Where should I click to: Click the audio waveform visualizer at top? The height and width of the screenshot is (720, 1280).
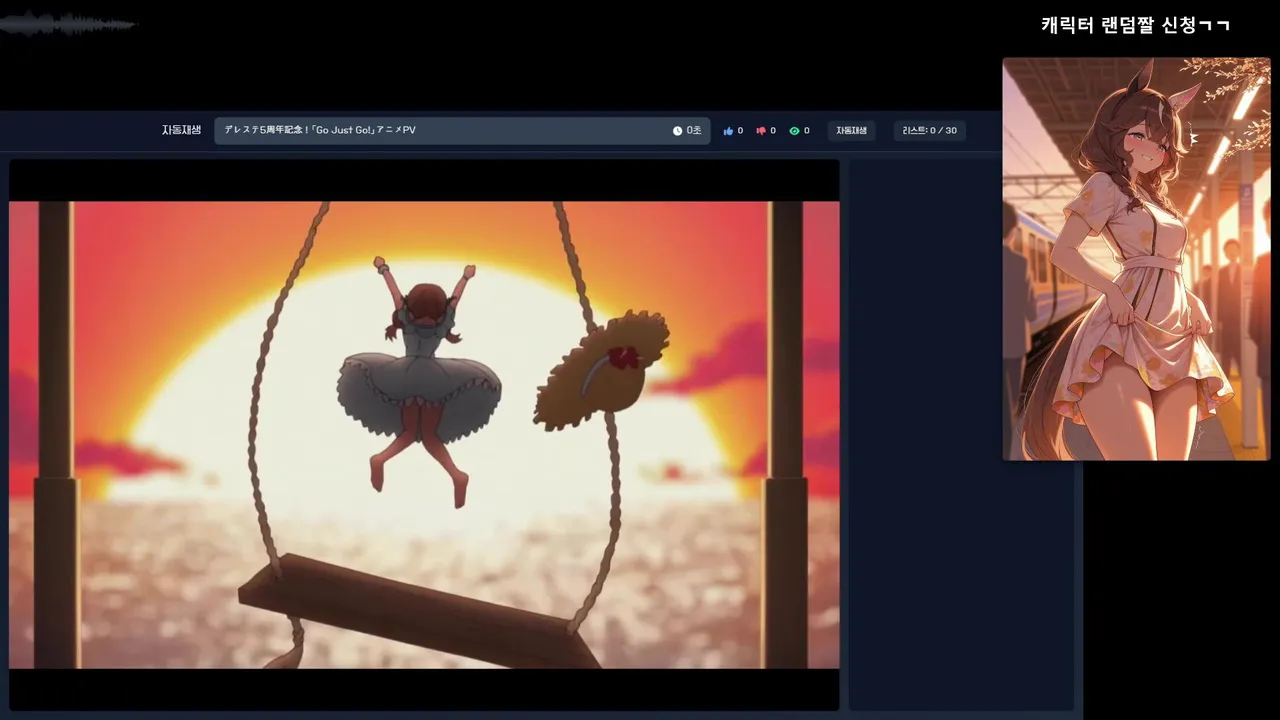[x=68, y=24]
